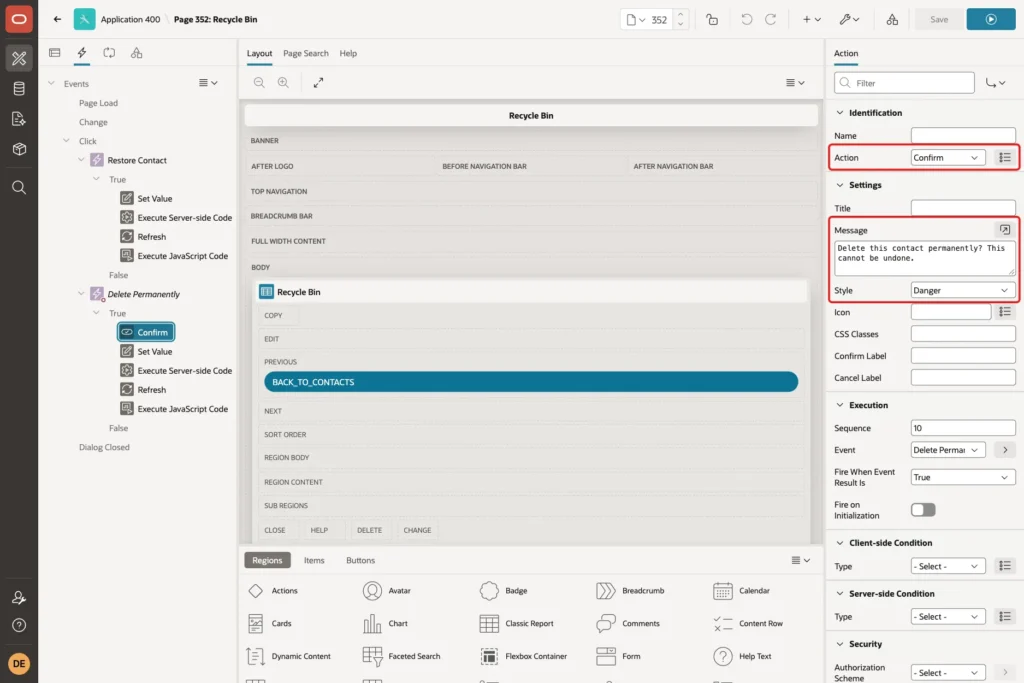The width and height of the screenshot is (1024, 683).
Task: Open the Style dropdown showing Danger
Action: click(963, 290)
